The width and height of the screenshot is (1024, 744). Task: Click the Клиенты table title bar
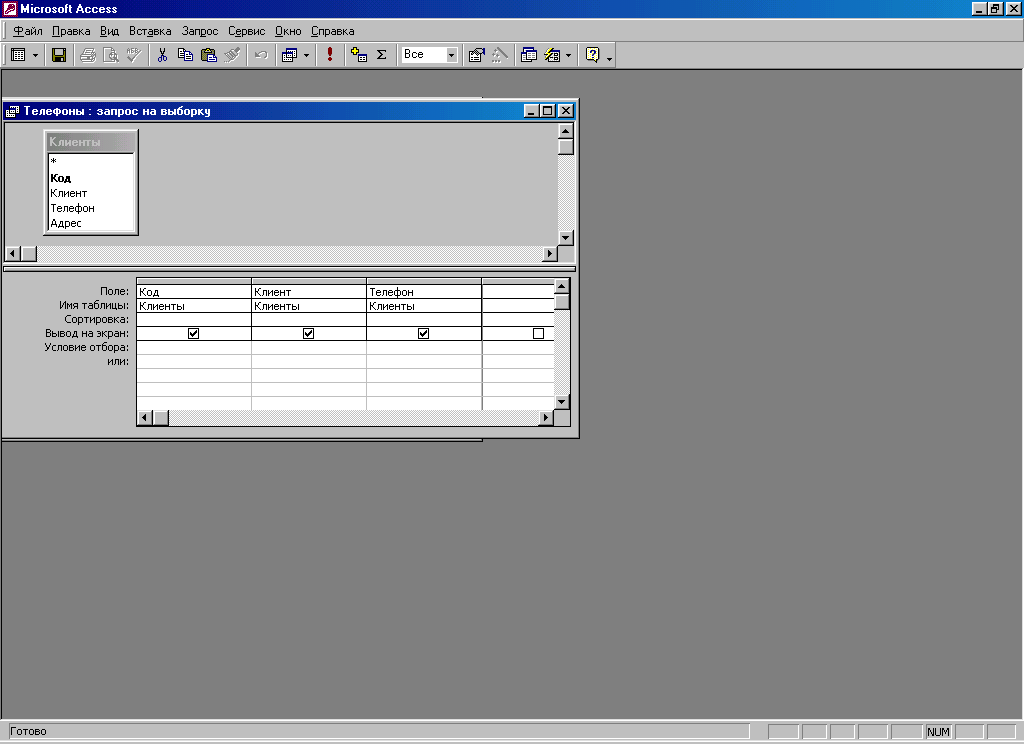(x=91, y=142)
